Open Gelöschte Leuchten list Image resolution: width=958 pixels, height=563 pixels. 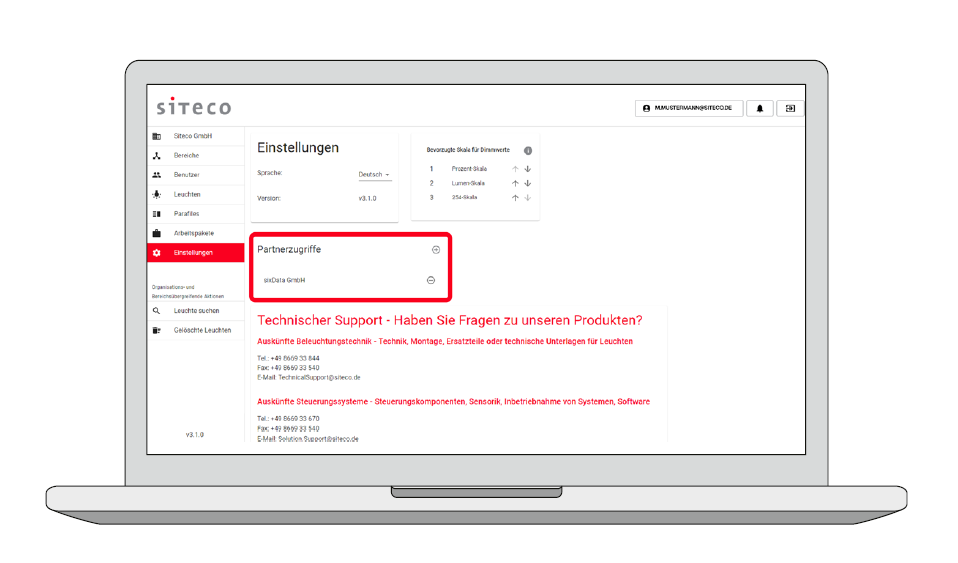tap(202, 330)
